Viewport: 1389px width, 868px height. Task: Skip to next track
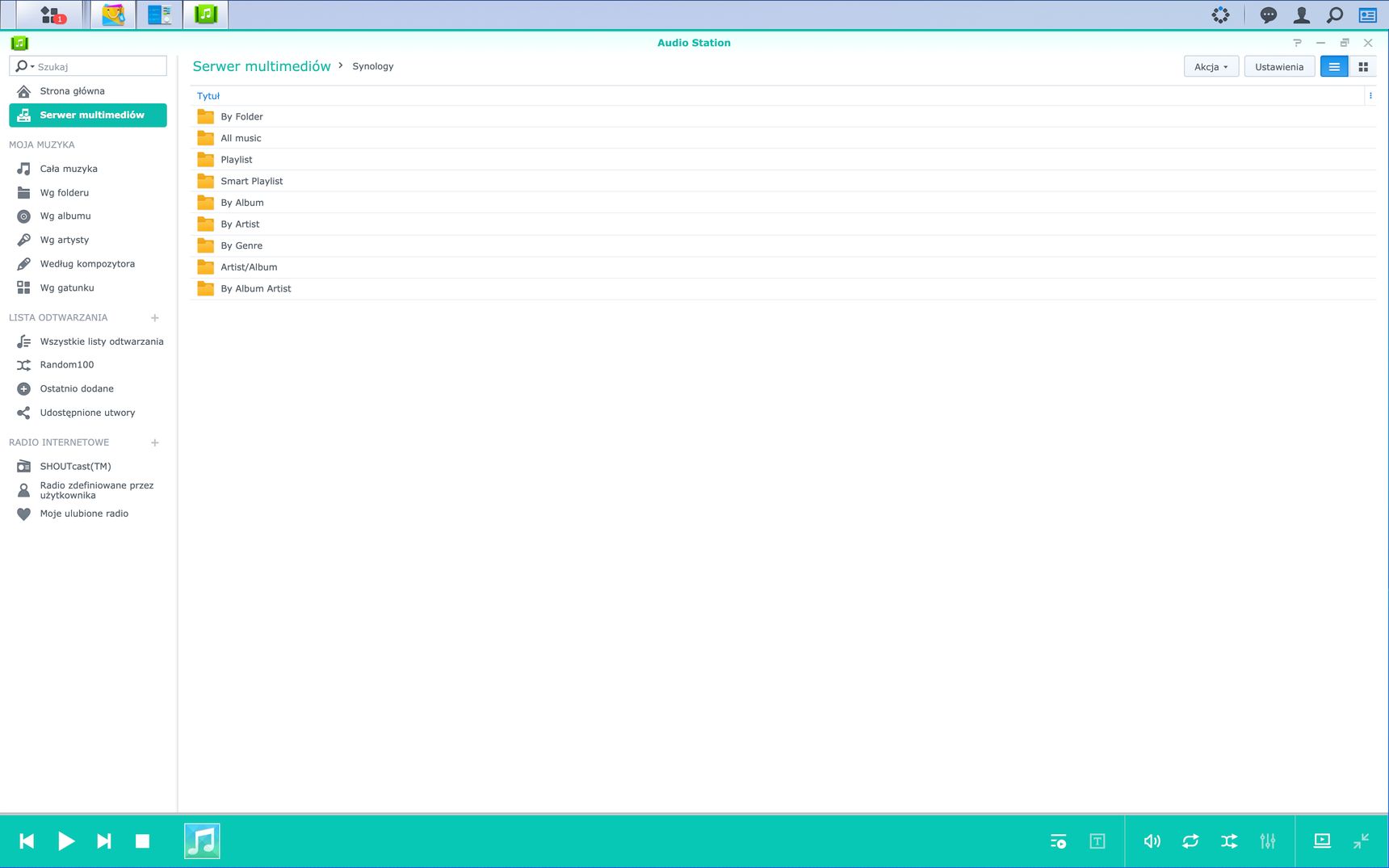(x=104, y=841)
